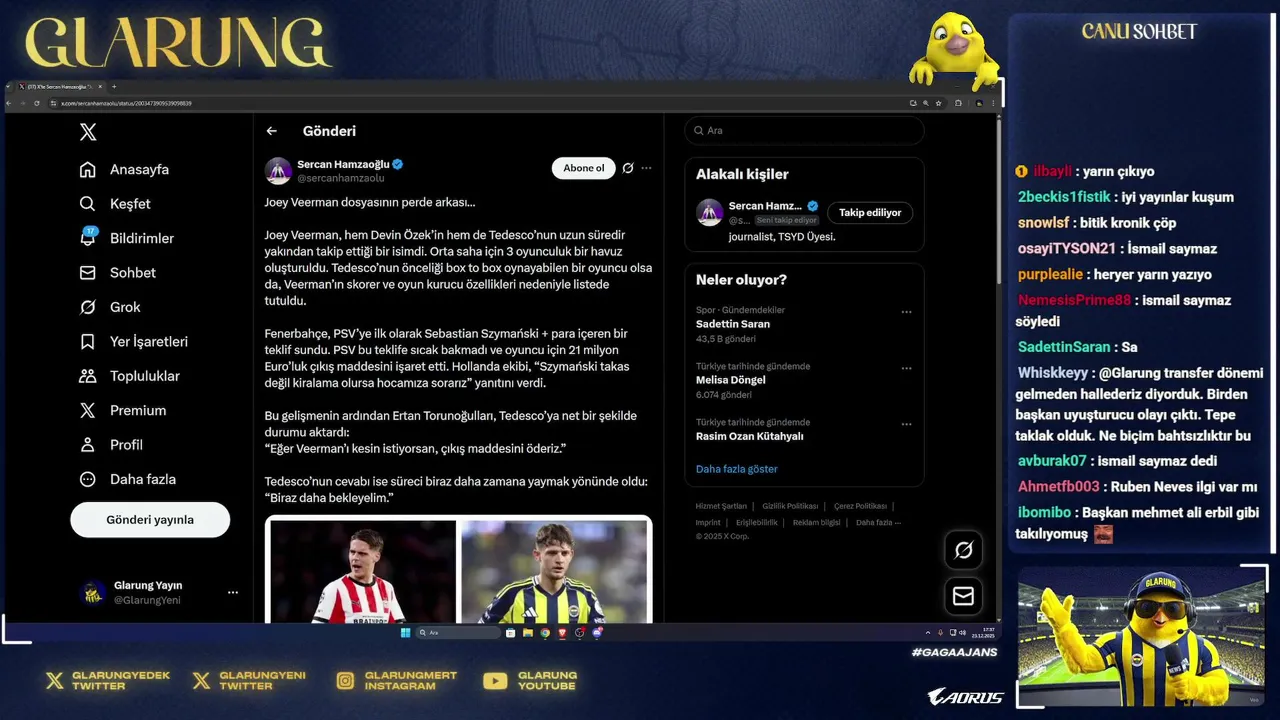Click the sercanhamzaoglu handle on the post
This screenshot has width=1280, height=720.
click(341, 178)
